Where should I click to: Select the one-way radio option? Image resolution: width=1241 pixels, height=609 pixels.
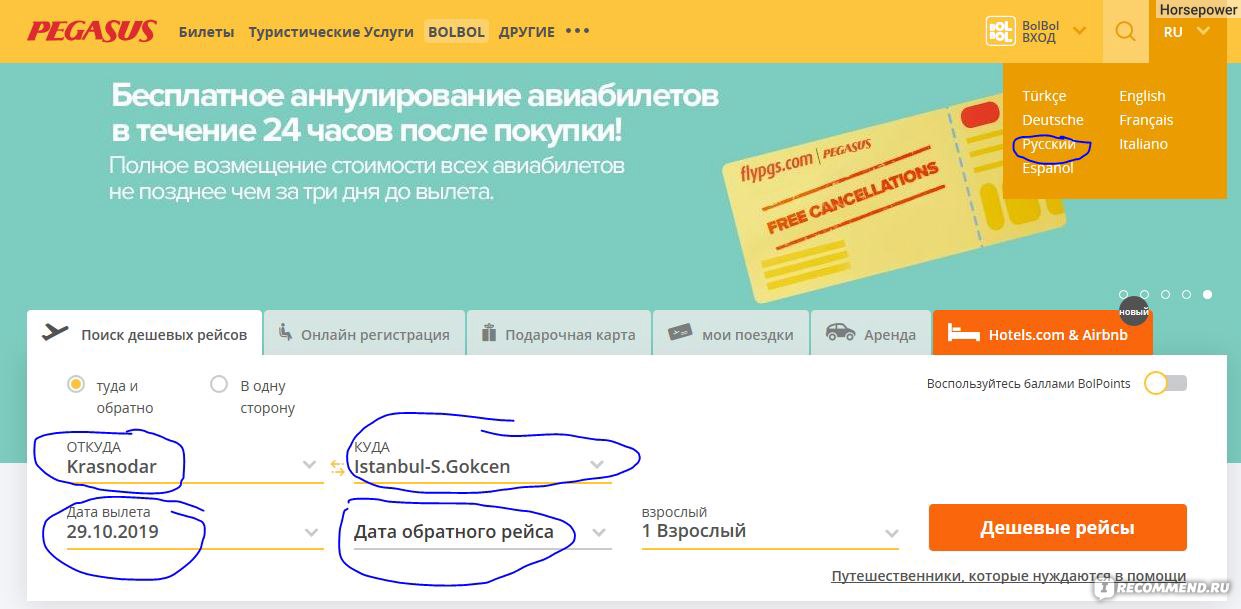219,384
